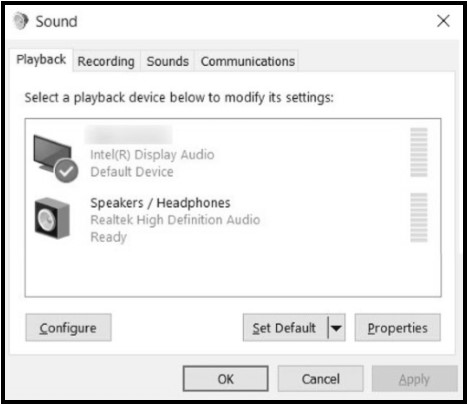Viewport: 468px width, 405px height.
Task: Click the volume level meter beside Display Audio
Action: click(x=419, y=152)
